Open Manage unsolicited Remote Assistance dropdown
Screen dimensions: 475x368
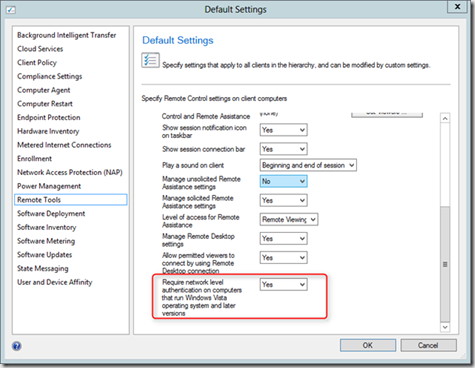(283, 181)
